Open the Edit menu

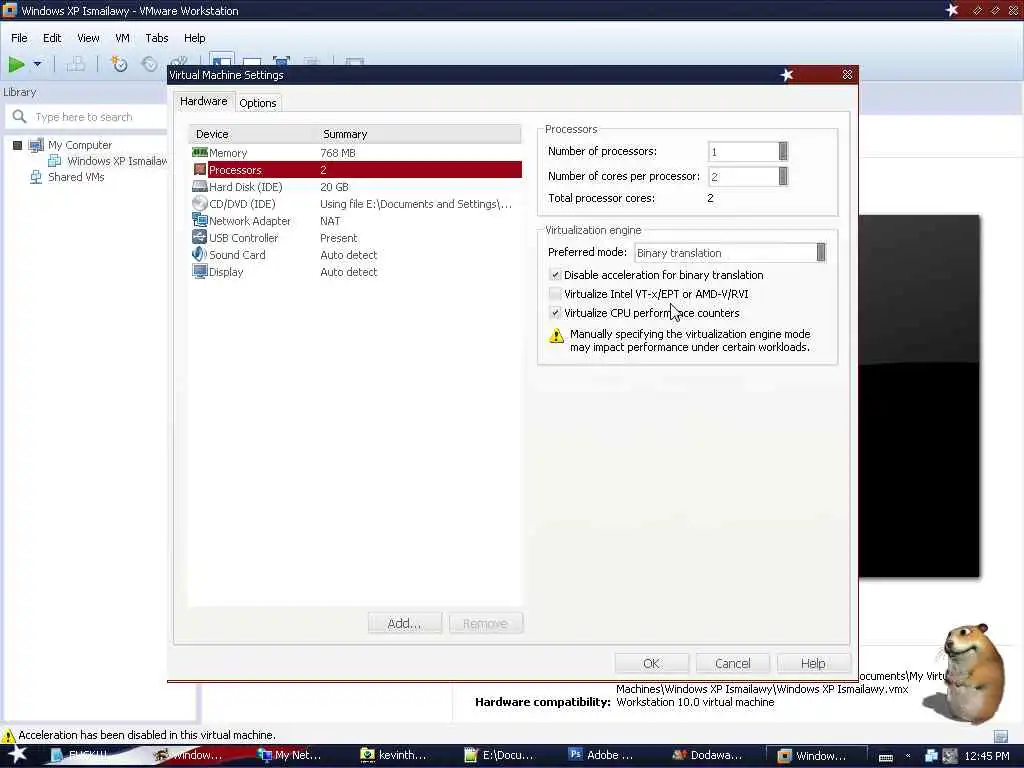click(x=52, y=38)
